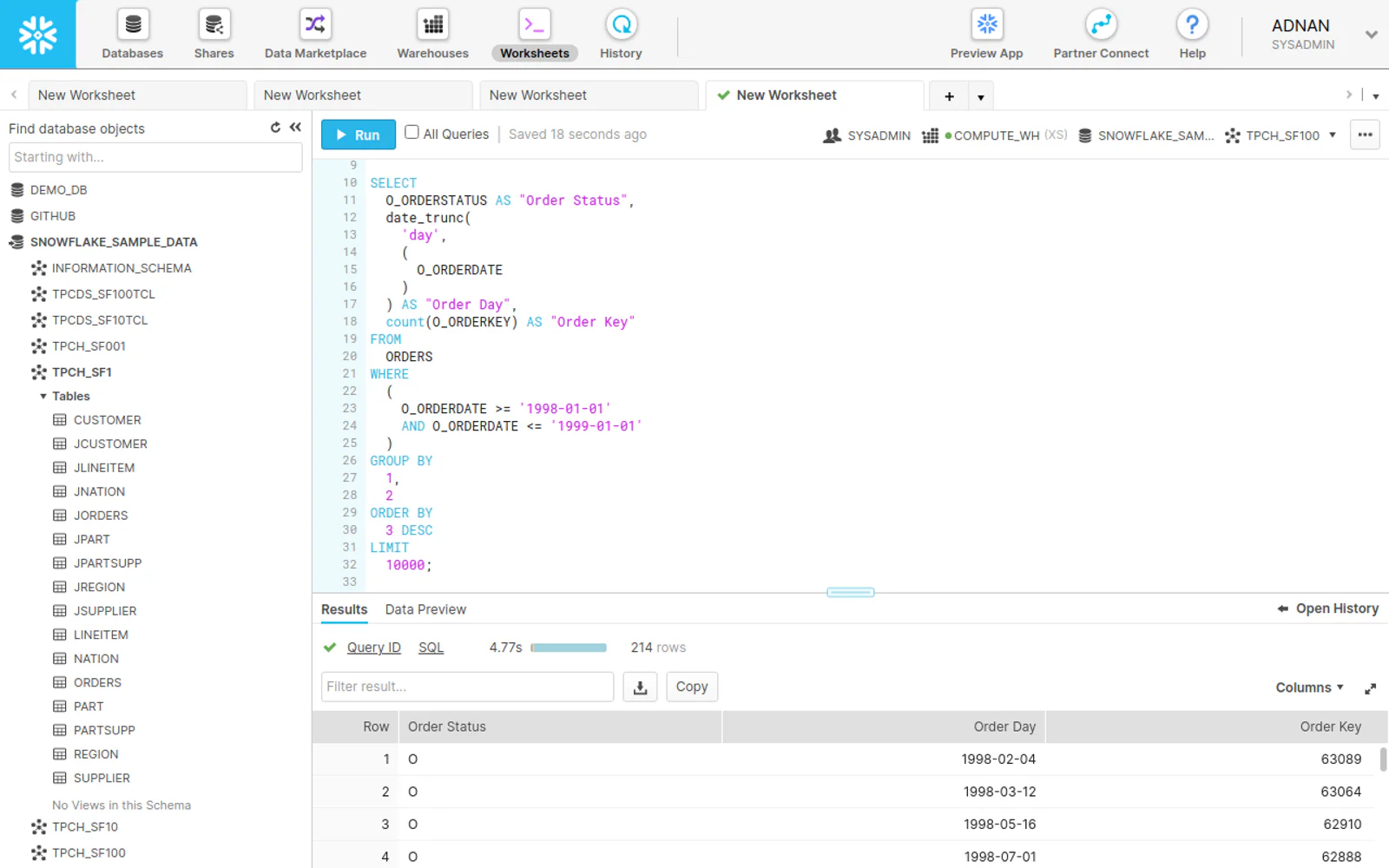Go to the Worksheets page
The height and width of the screenshot is (868, 1389).
[x=535, y=35]
